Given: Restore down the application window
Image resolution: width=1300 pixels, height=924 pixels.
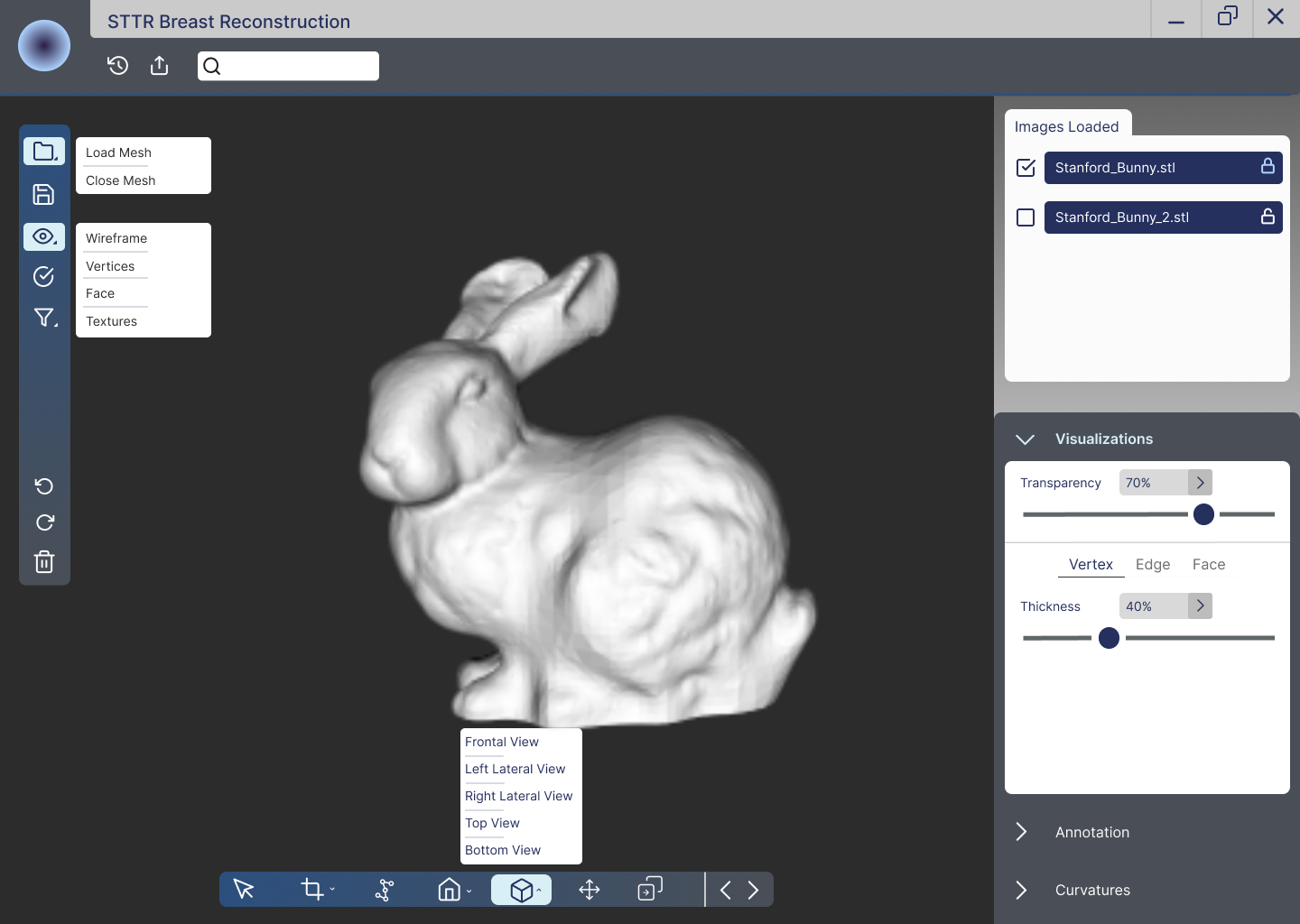Looking at the screenshot, I should click(x=1227, y=17).
